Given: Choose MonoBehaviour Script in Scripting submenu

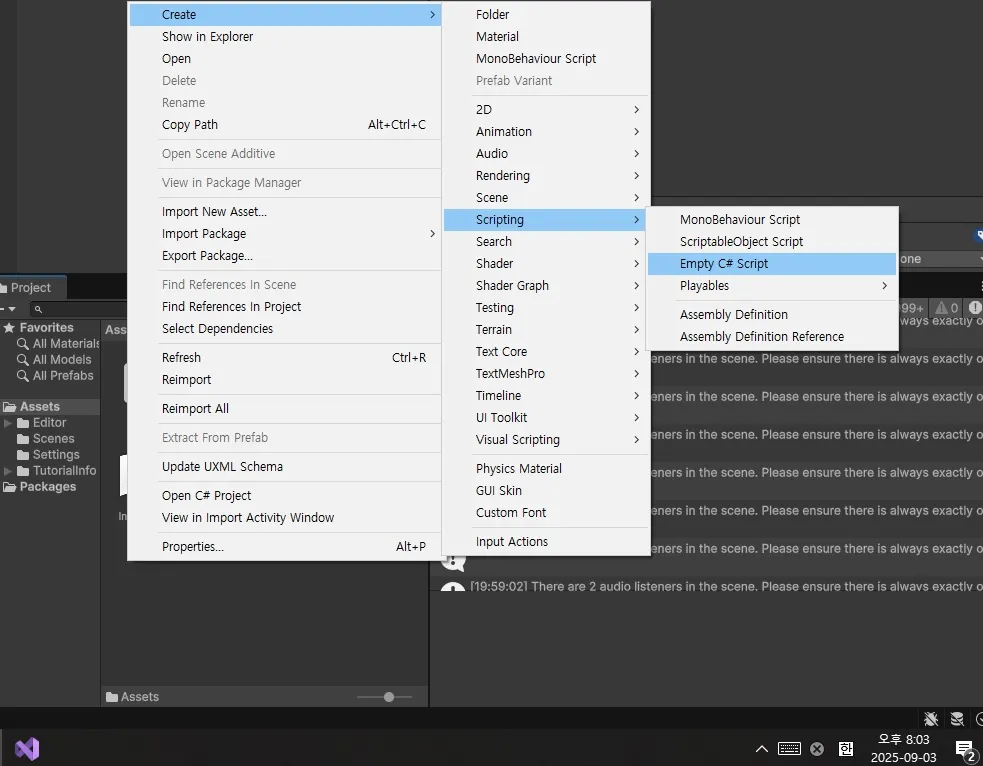Looking at the screenshot, I should 772,220.
